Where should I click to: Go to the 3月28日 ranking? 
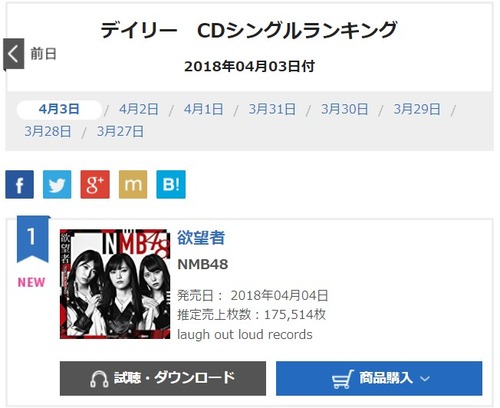tap(48, 132)
